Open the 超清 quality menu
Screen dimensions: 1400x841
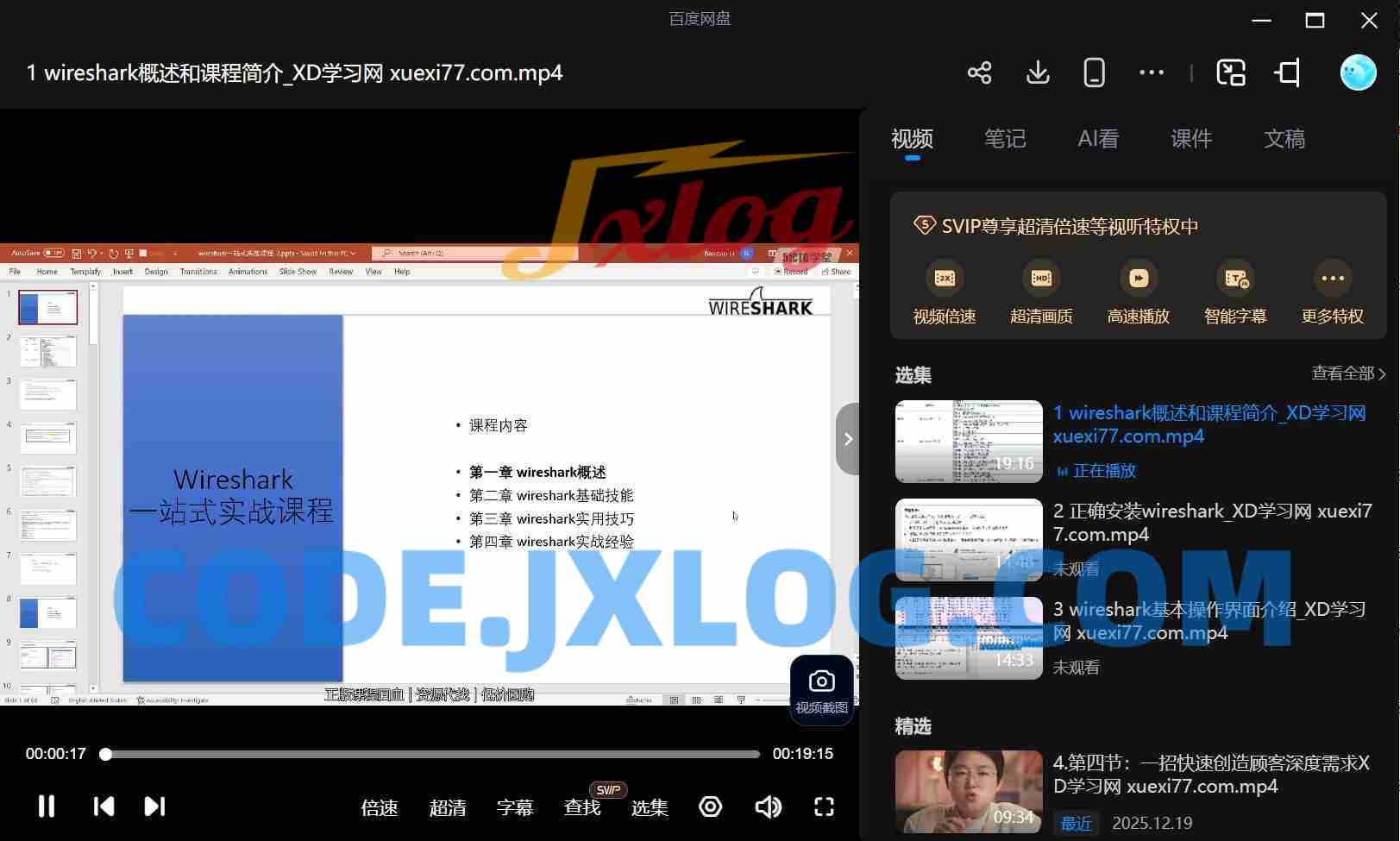click(448, 808)
